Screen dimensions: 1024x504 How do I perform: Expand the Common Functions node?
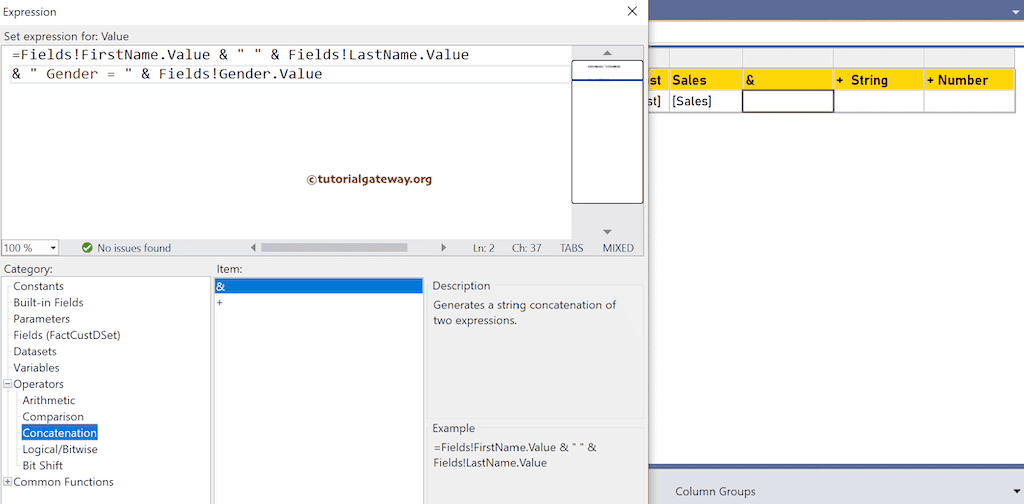point(8,482)
